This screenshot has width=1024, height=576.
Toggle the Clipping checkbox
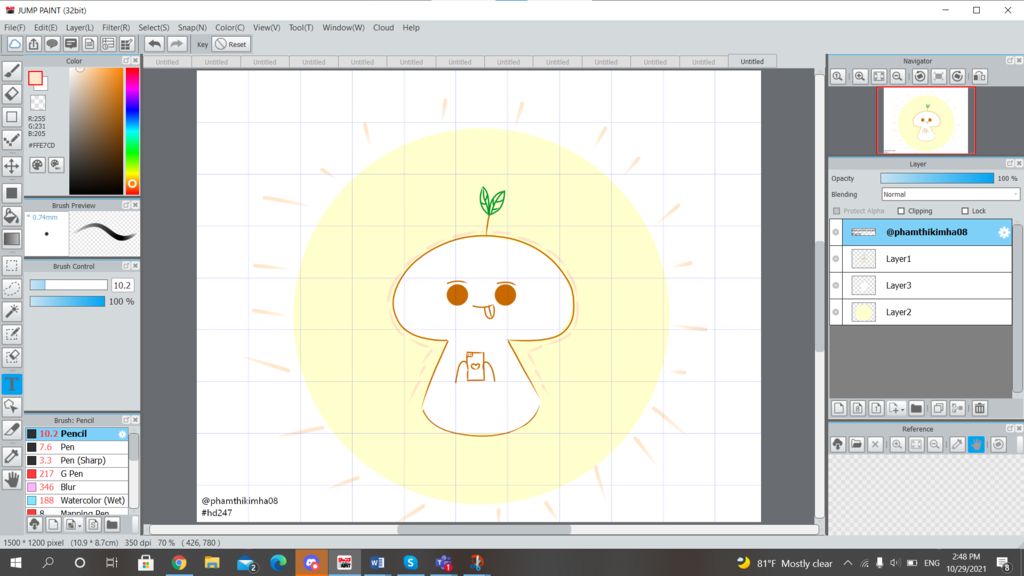pyautogui.click(x=901, y=211)
